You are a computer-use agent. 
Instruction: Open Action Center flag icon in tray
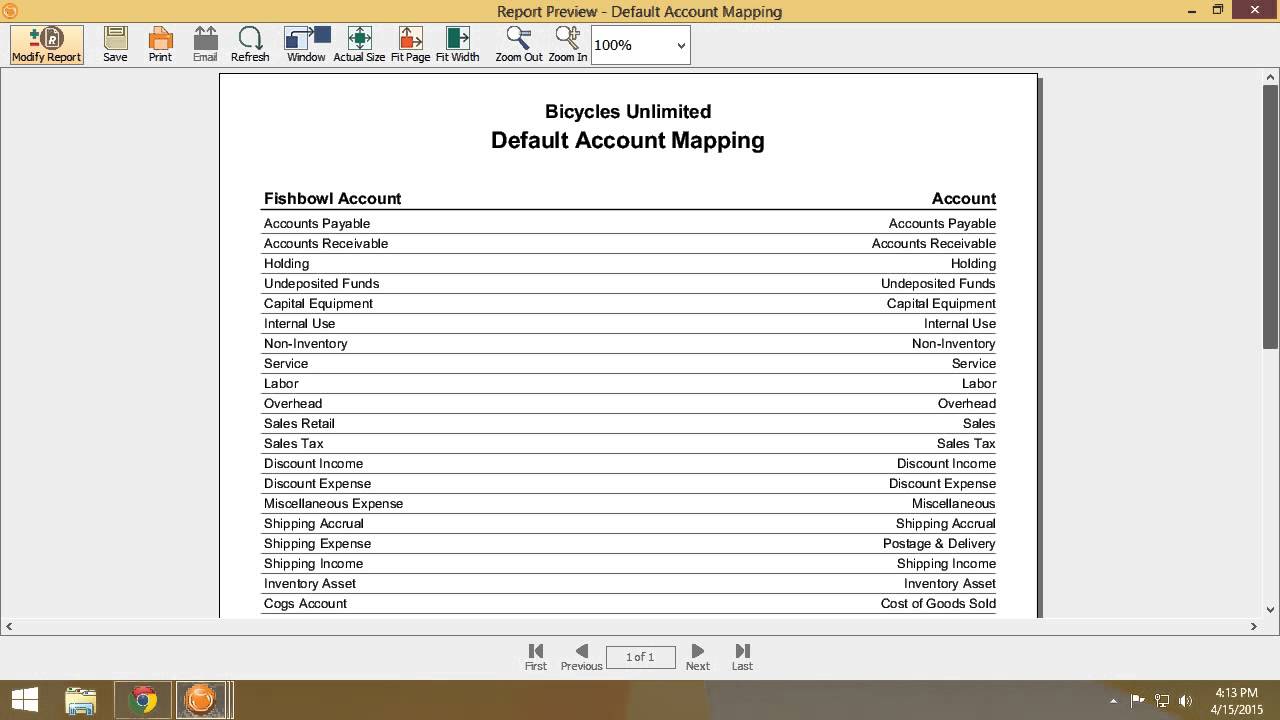point(1137,701)
